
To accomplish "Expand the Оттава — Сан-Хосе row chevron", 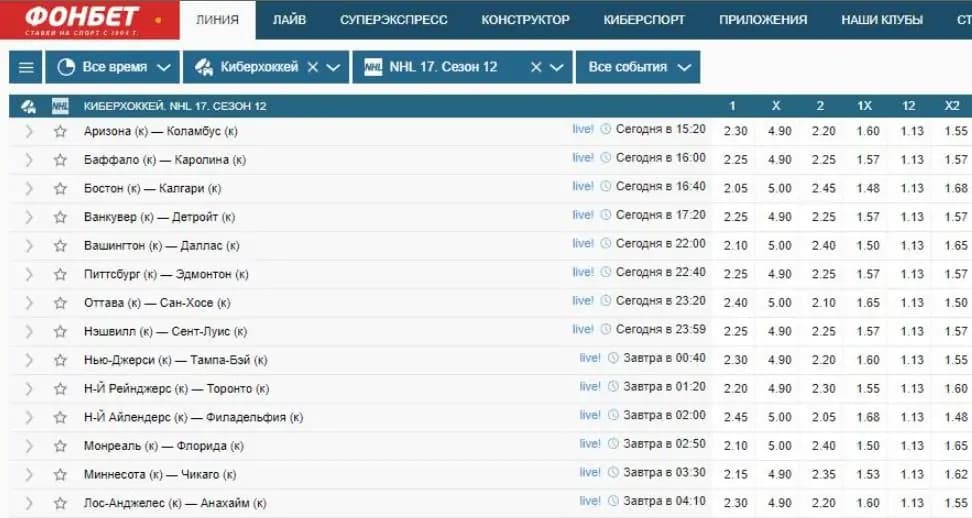I will pyautogui.click(x=29, y=303).
